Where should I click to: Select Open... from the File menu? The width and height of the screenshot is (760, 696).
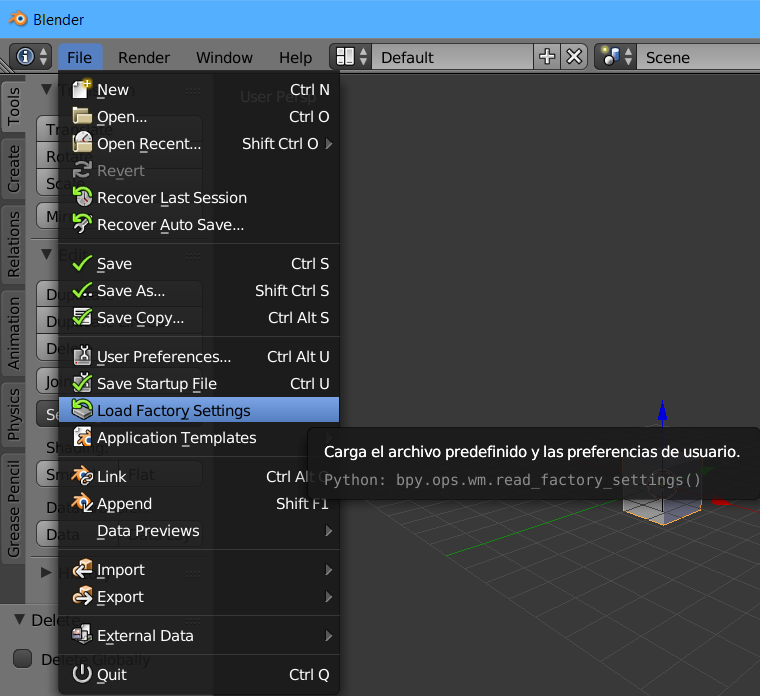click(x=199, y=117)
